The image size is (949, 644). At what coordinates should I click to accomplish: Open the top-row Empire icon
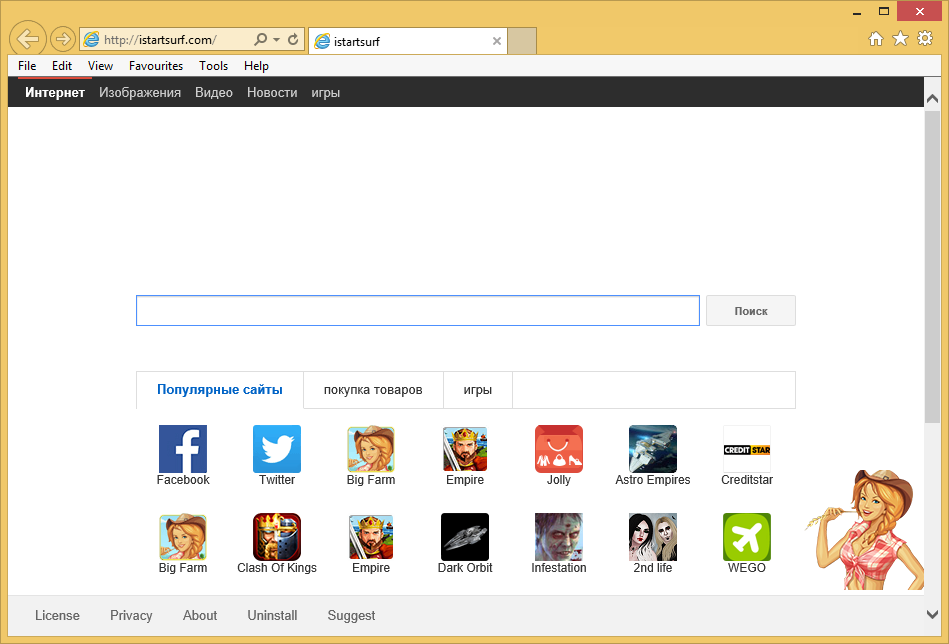coord(465,449)
